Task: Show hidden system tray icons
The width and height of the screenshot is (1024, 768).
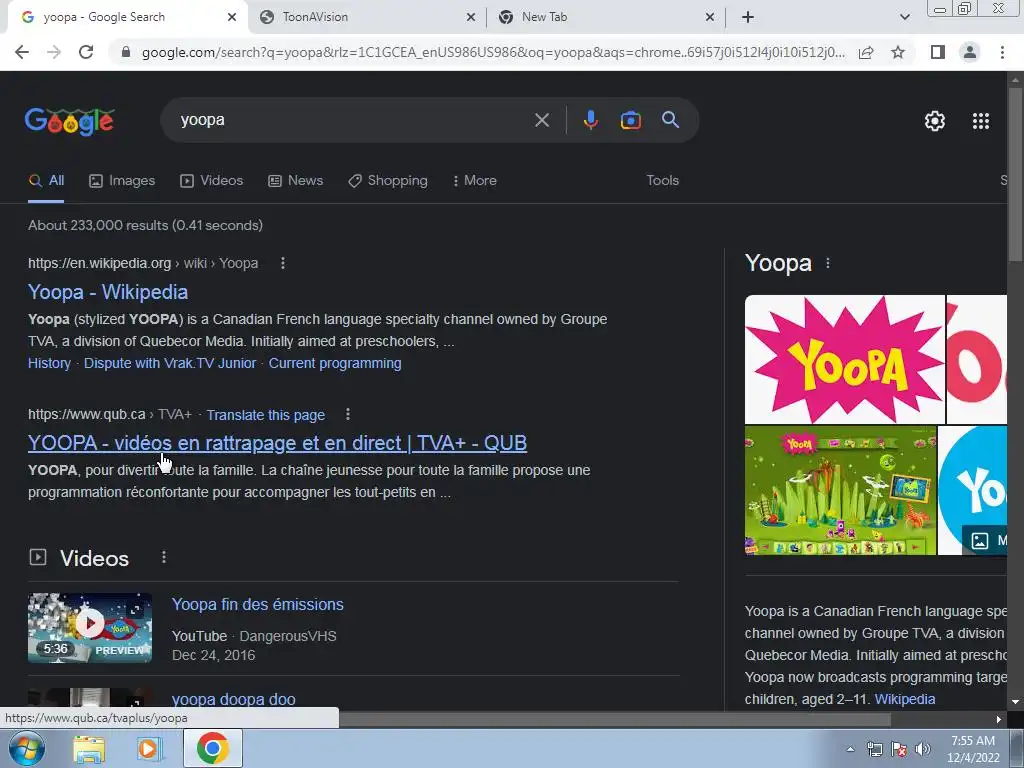Action: pos(850,749)
